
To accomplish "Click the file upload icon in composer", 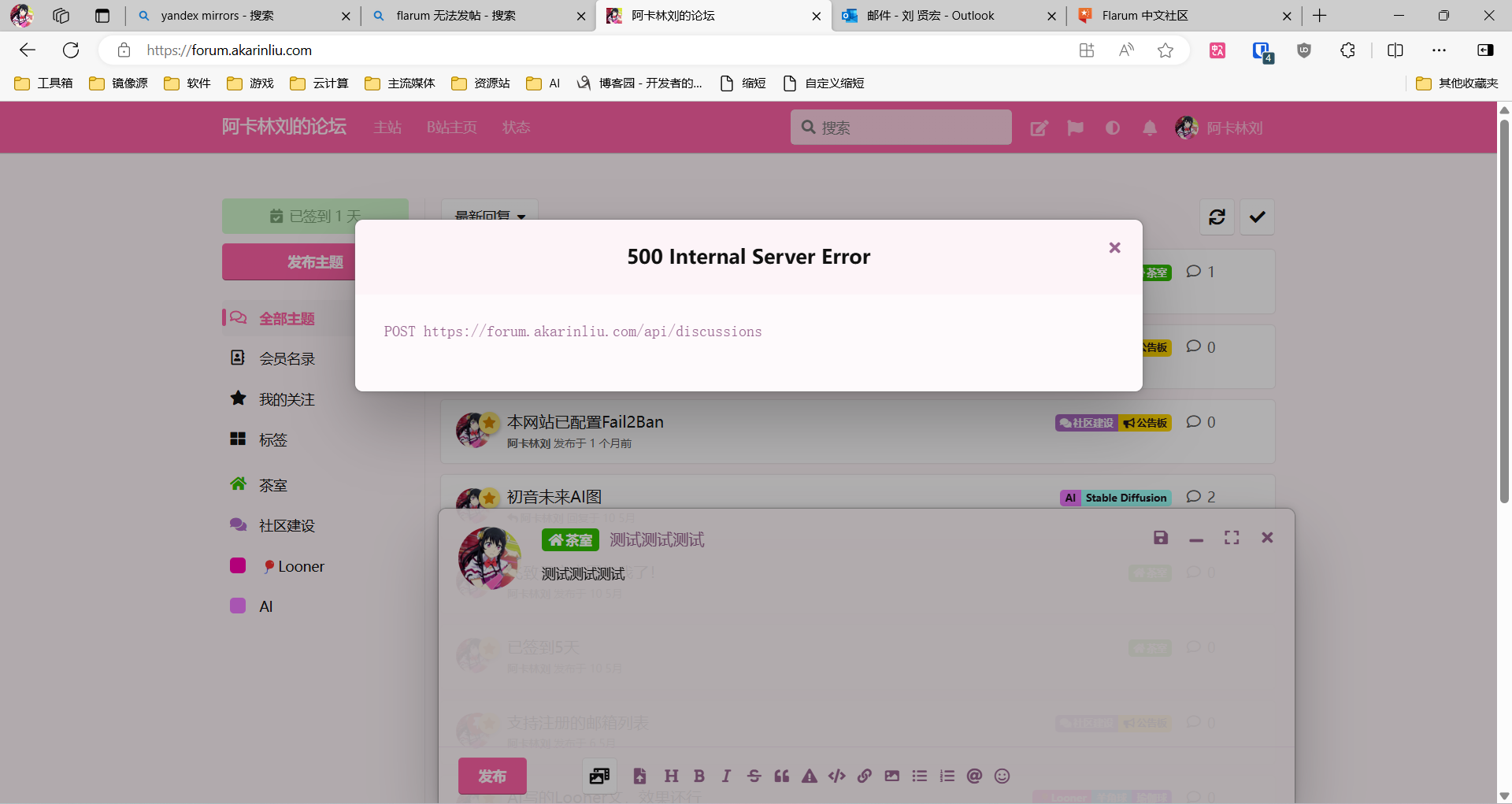I will coord(639,776).
